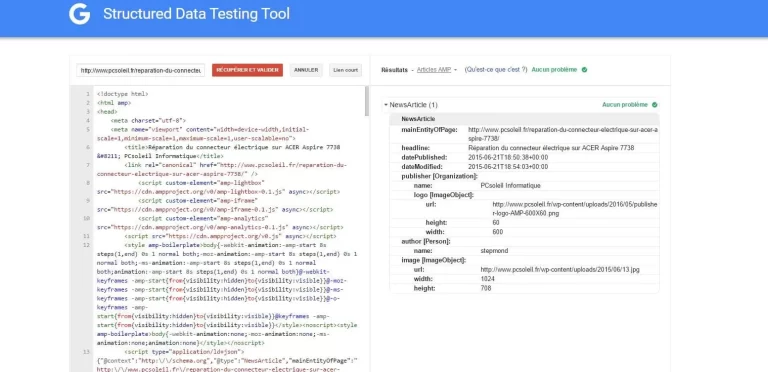Click the Google G logo
Screen dimensions: 768x372
79,14
